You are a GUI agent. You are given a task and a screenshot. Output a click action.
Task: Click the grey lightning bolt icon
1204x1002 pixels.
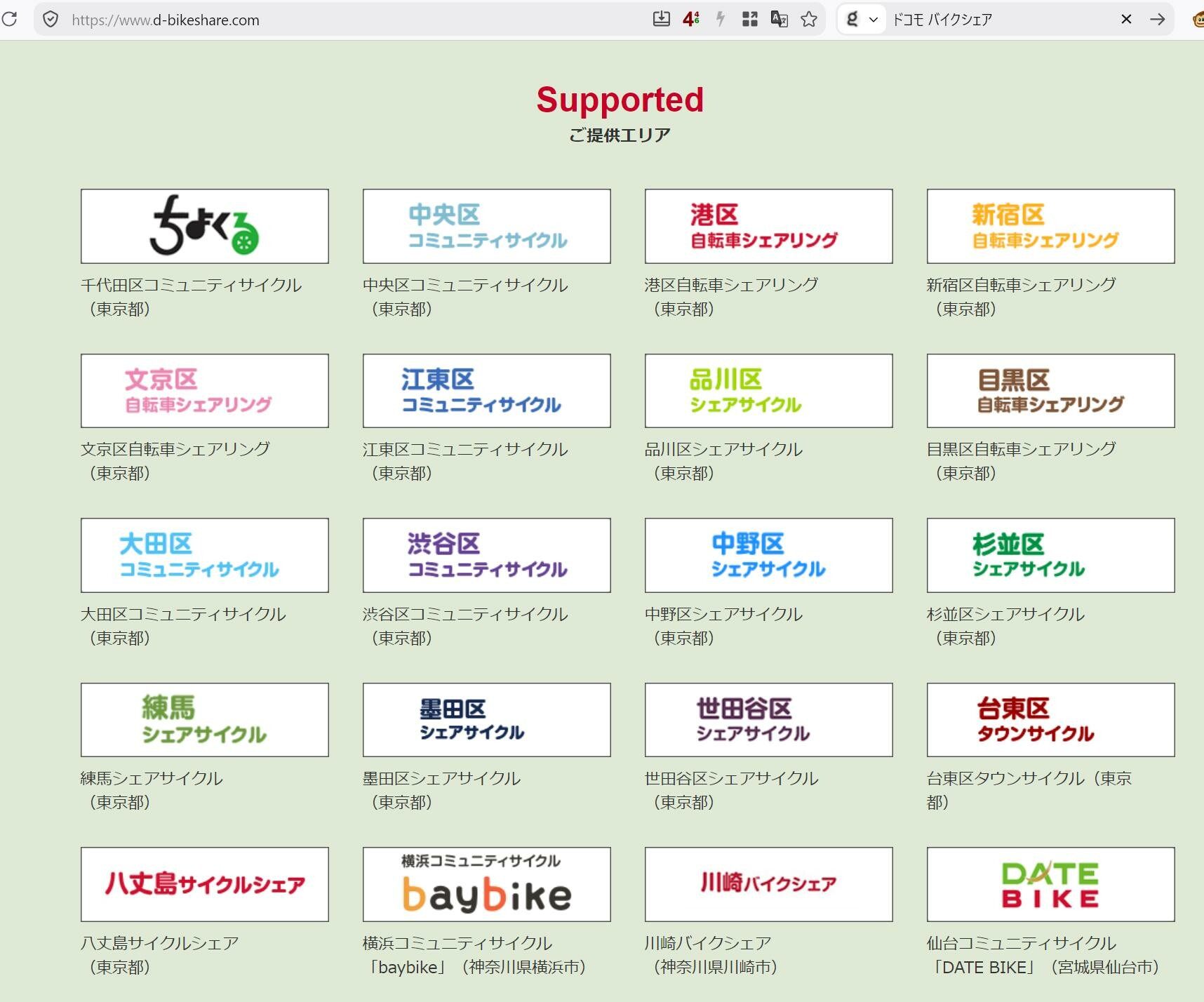[x=720, y=19]
